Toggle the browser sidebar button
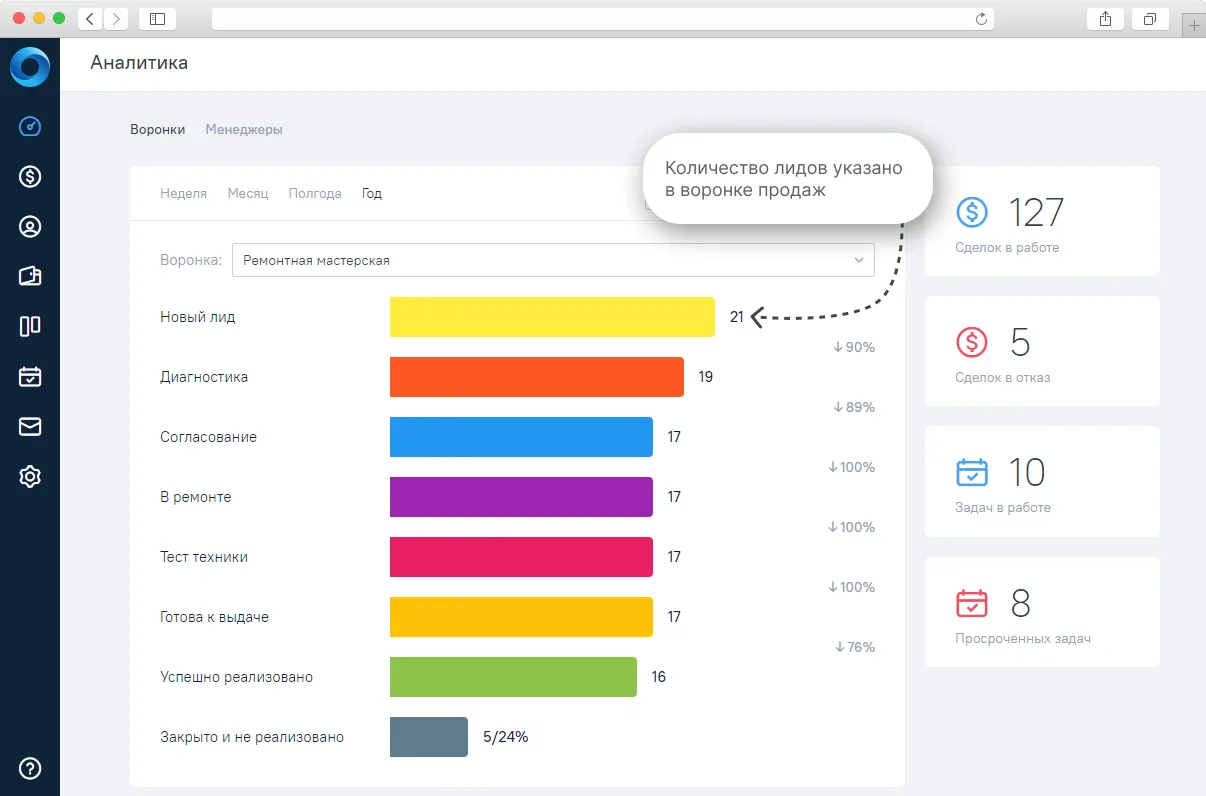Screen dimensions: 1206x796 click(x=157, y=18)
